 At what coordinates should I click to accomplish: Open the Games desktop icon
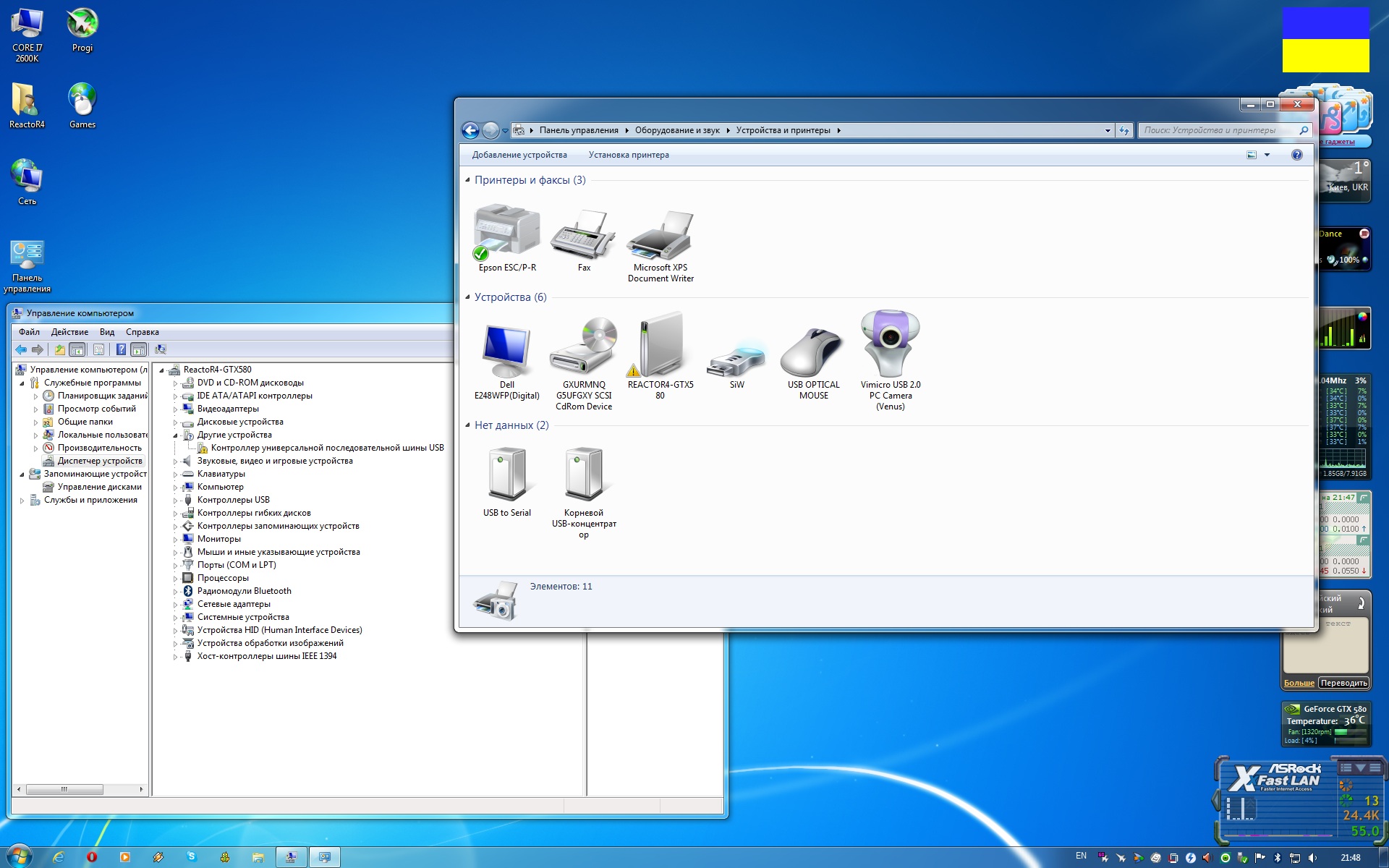pyautogui.click(x=82, y=105)
